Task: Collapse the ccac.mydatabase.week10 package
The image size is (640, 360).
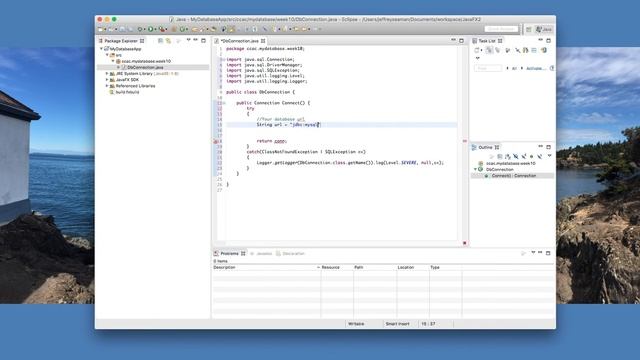Action: point(113,61)
